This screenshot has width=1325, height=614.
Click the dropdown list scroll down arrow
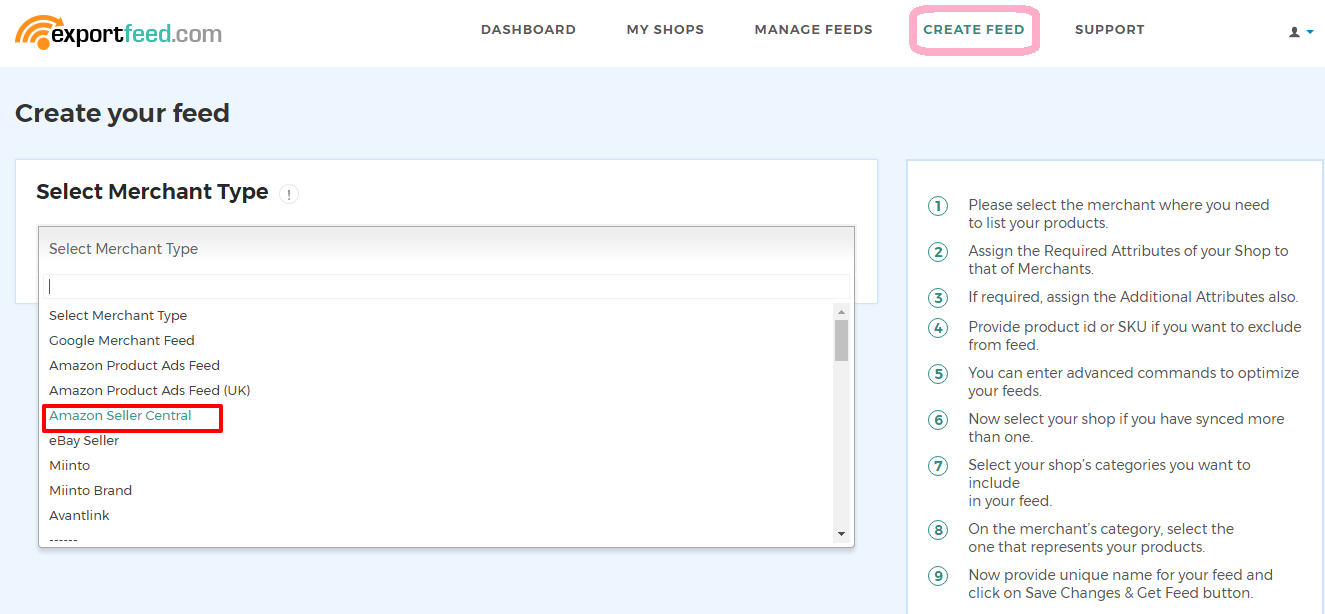[x=842, y=534]
